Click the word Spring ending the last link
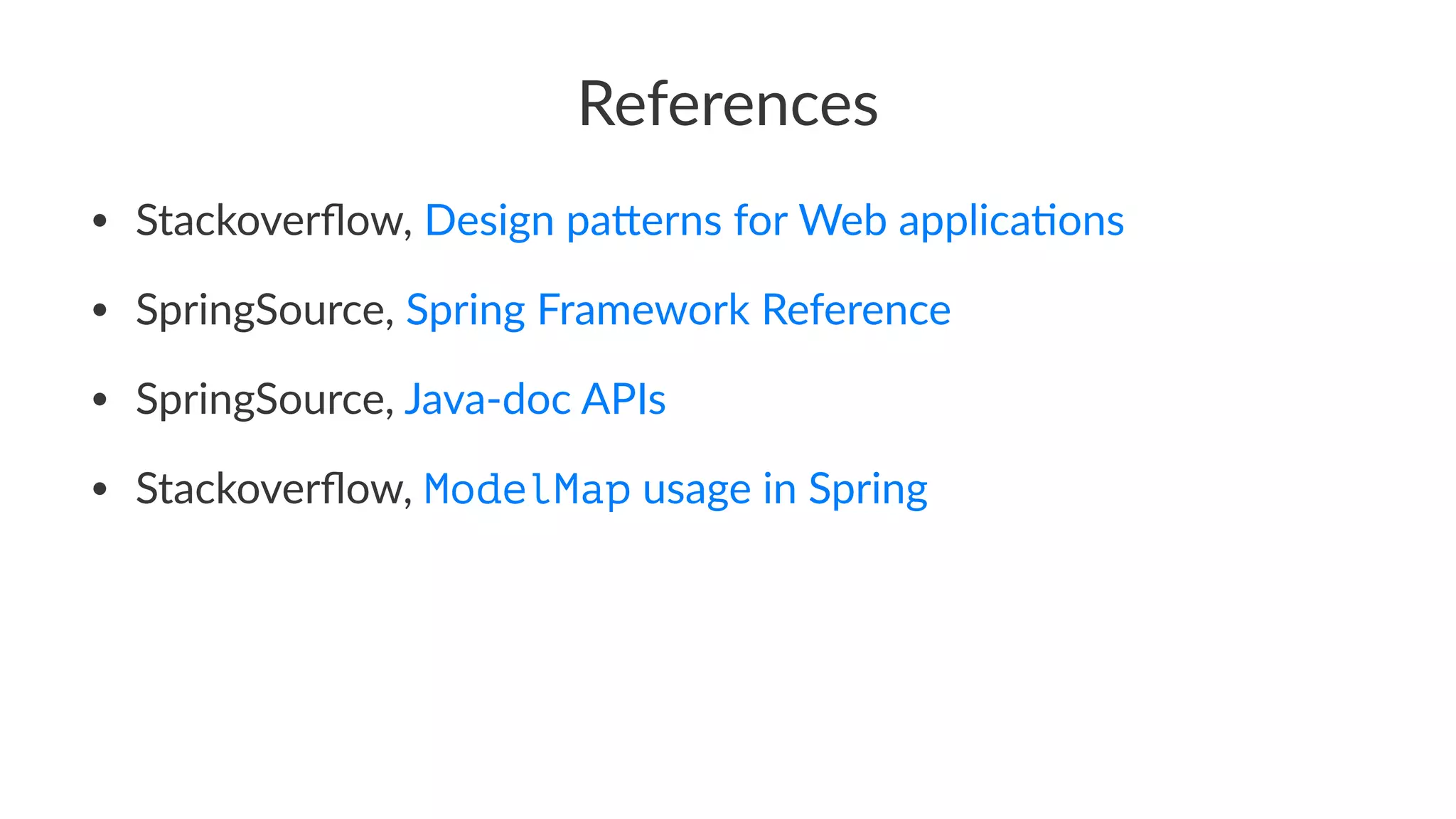Viewport: 1456px width, 819px height. pyautogui.click(x=867, y=489)
